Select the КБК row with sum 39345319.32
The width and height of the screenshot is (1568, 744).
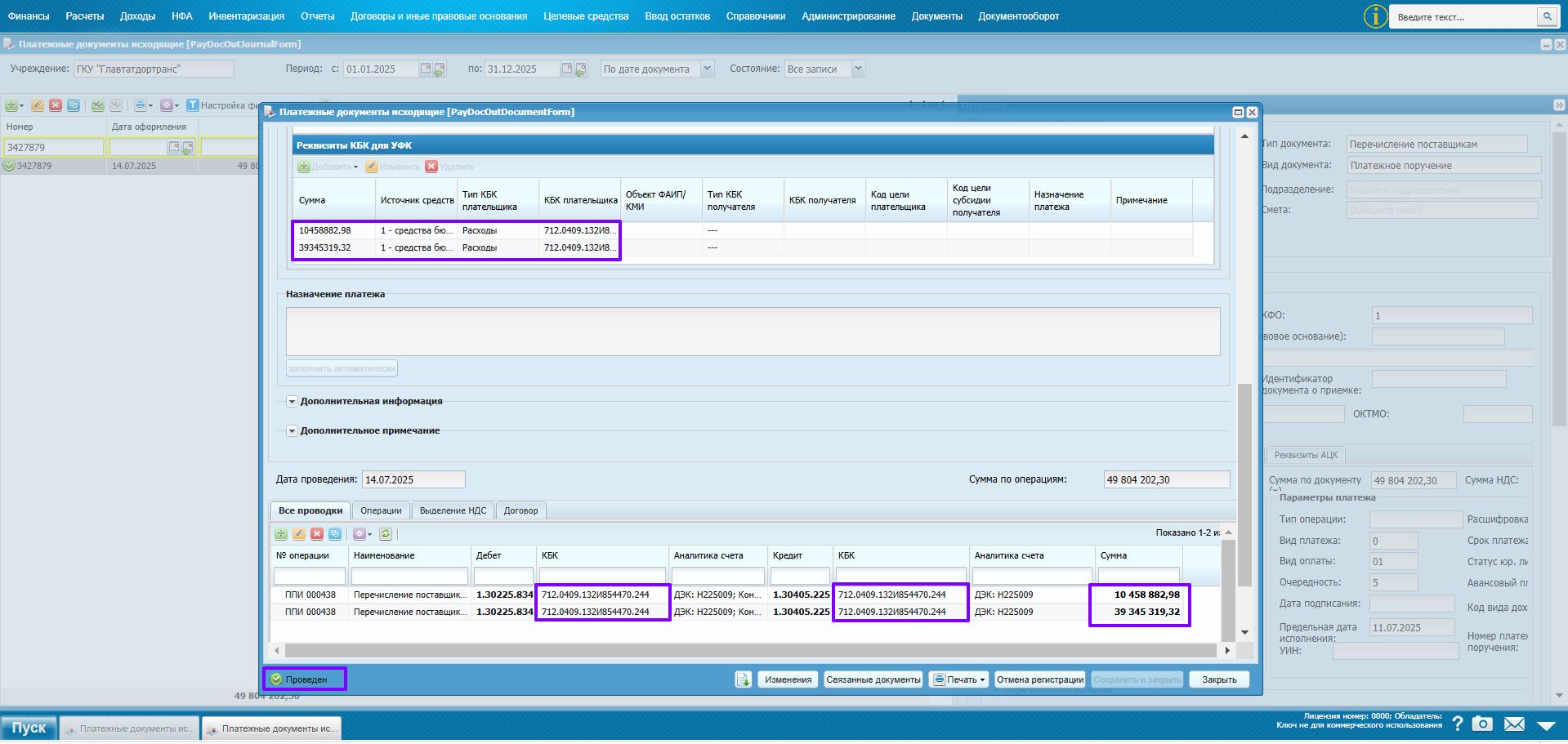pyautogui.click(x=742, y=247)
